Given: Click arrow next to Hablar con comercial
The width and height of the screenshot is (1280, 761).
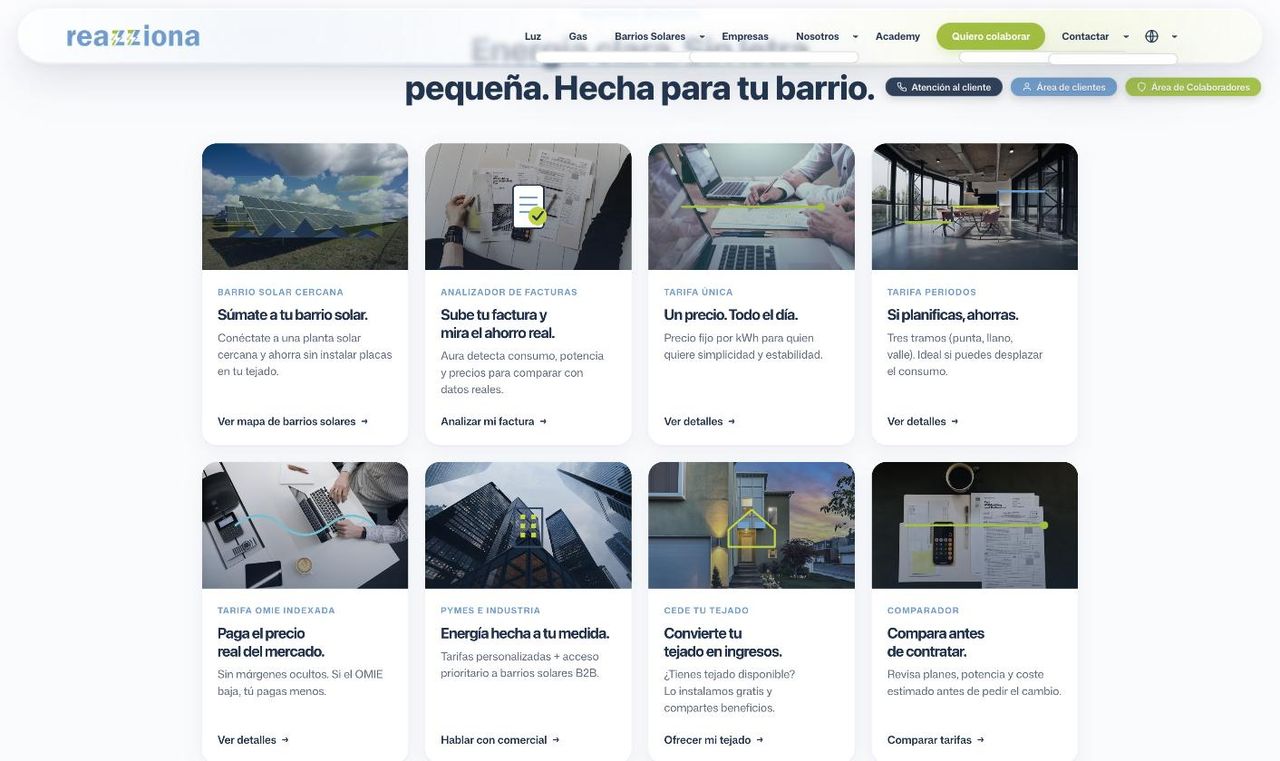Looking at the screenshot, I should [x=556, y=740].
